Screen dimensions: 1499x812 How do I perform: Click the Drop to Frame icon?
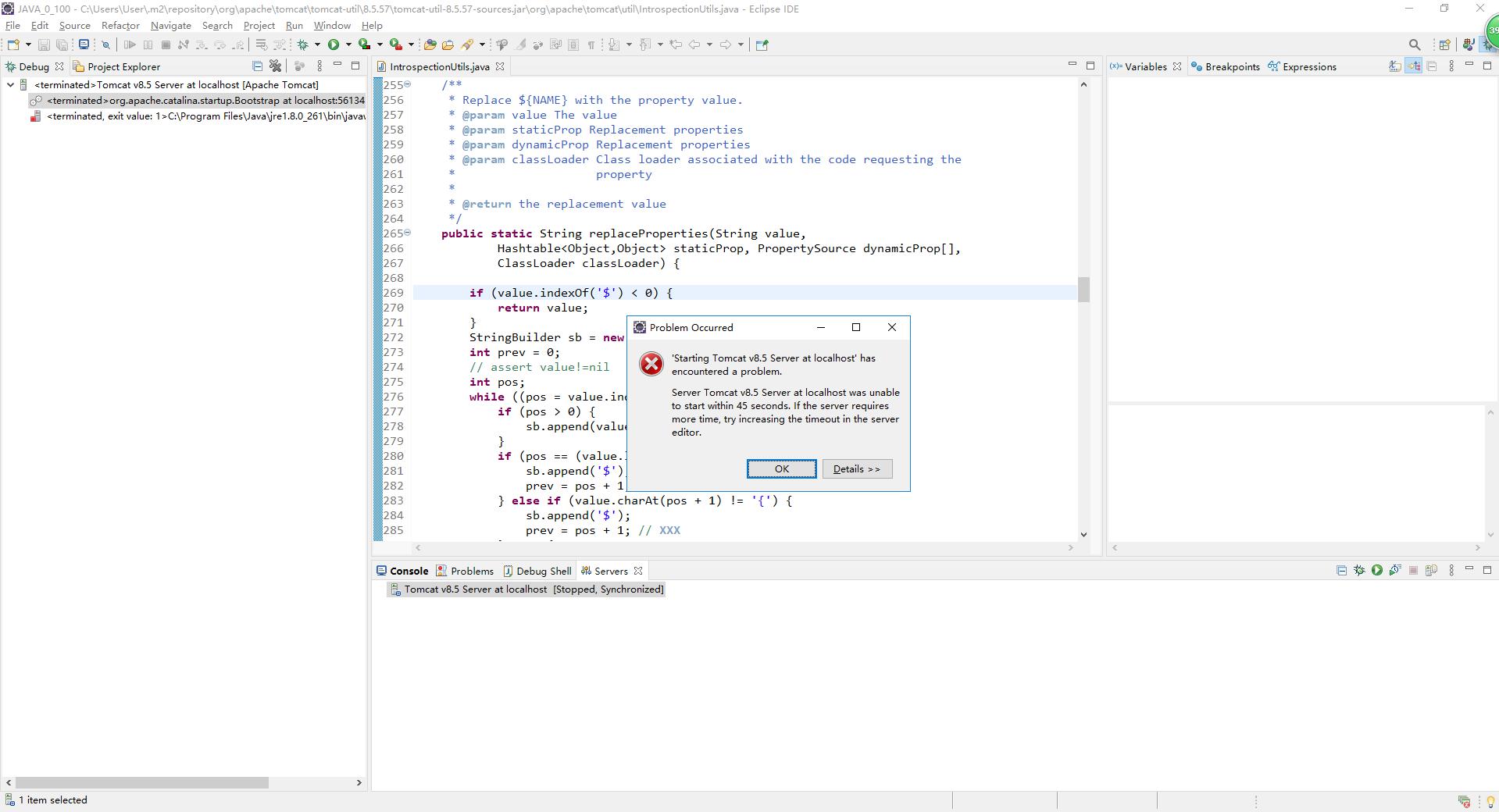[x=261, y=45]
